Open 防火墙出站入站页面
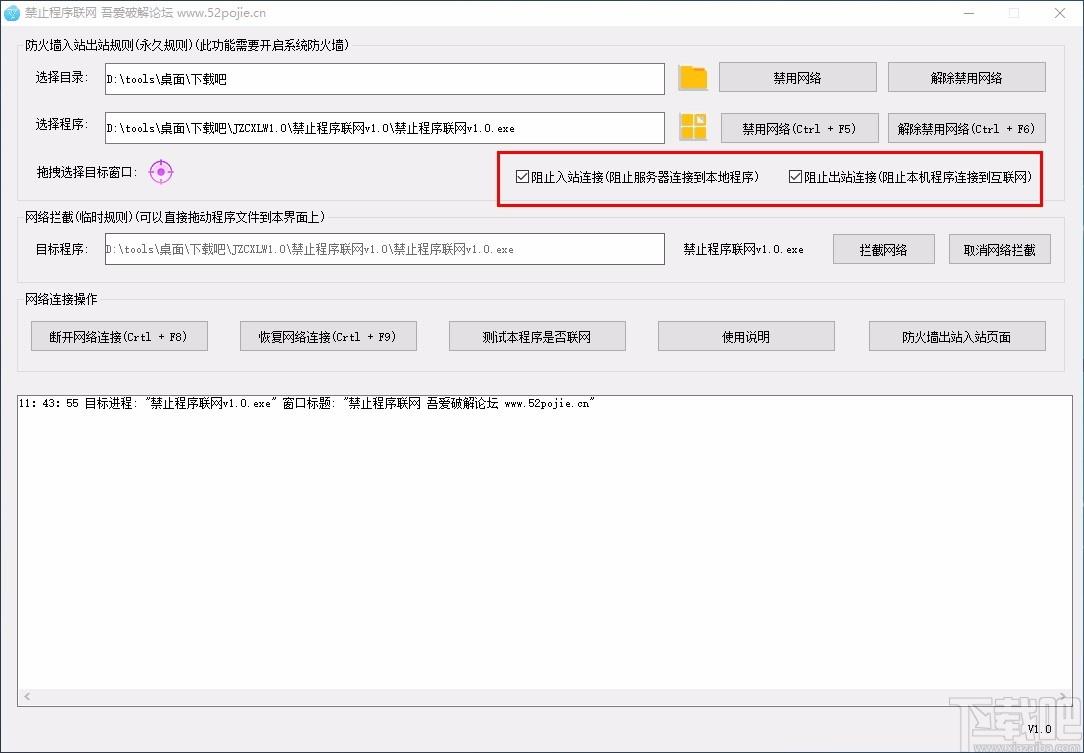This screenshot has width=1084, height=753. (x=957, y=336)
